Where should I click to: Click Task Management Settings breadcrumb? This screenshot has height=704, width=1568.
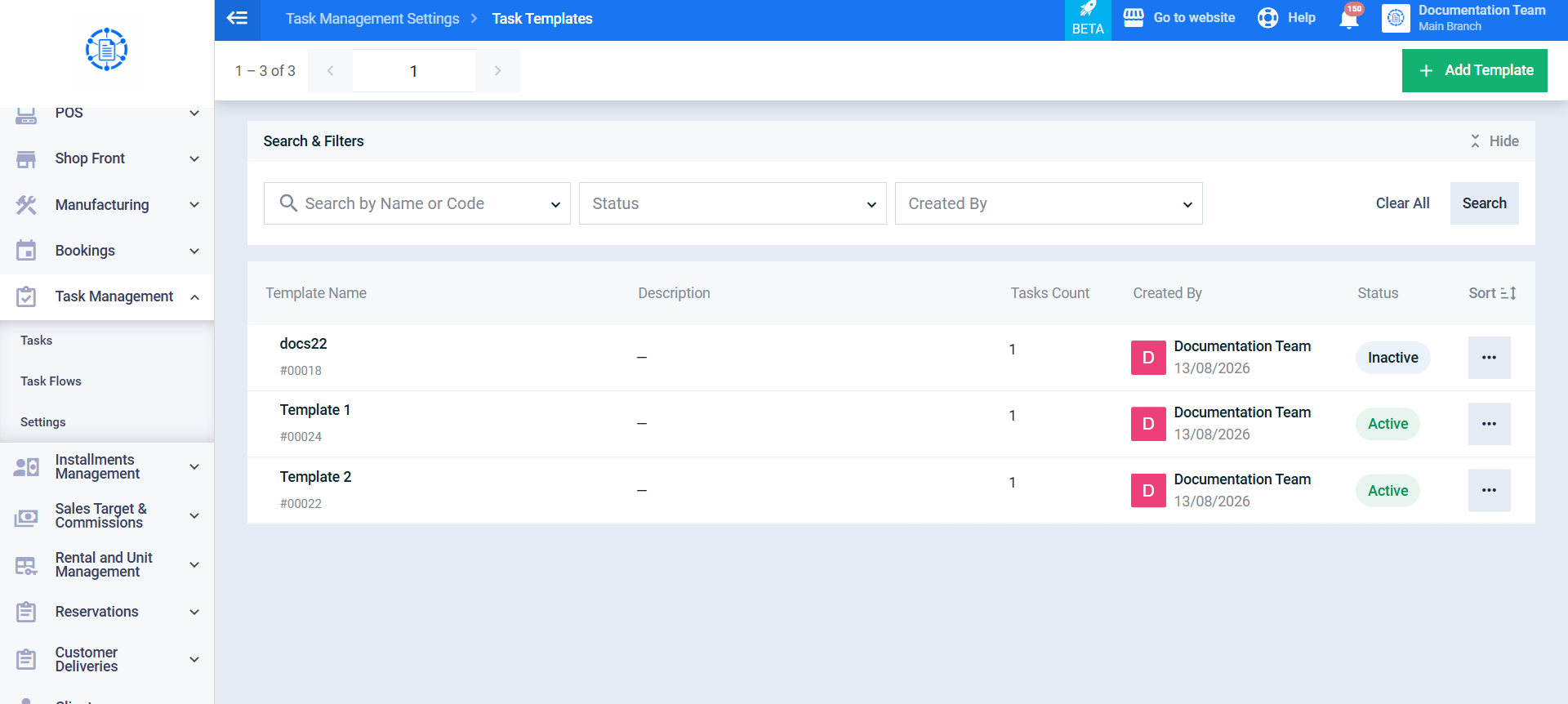coord(372,19)
